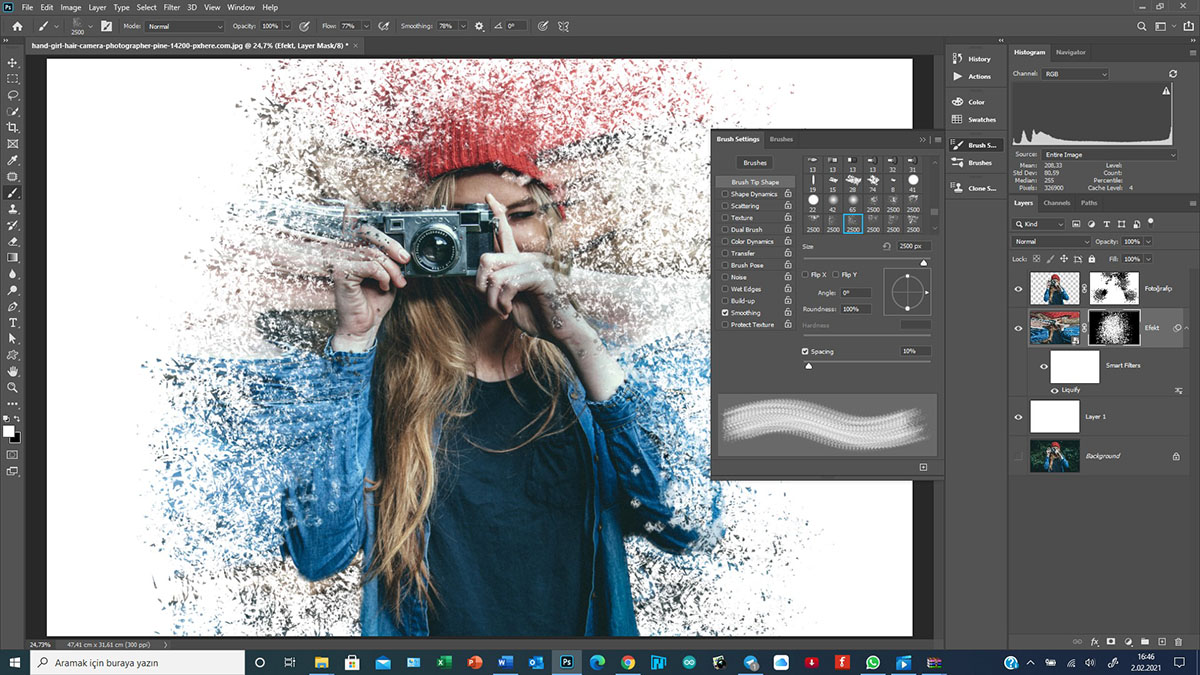Open the History panel
Screen dimensions: 1200x675
[x=978, y=59]
